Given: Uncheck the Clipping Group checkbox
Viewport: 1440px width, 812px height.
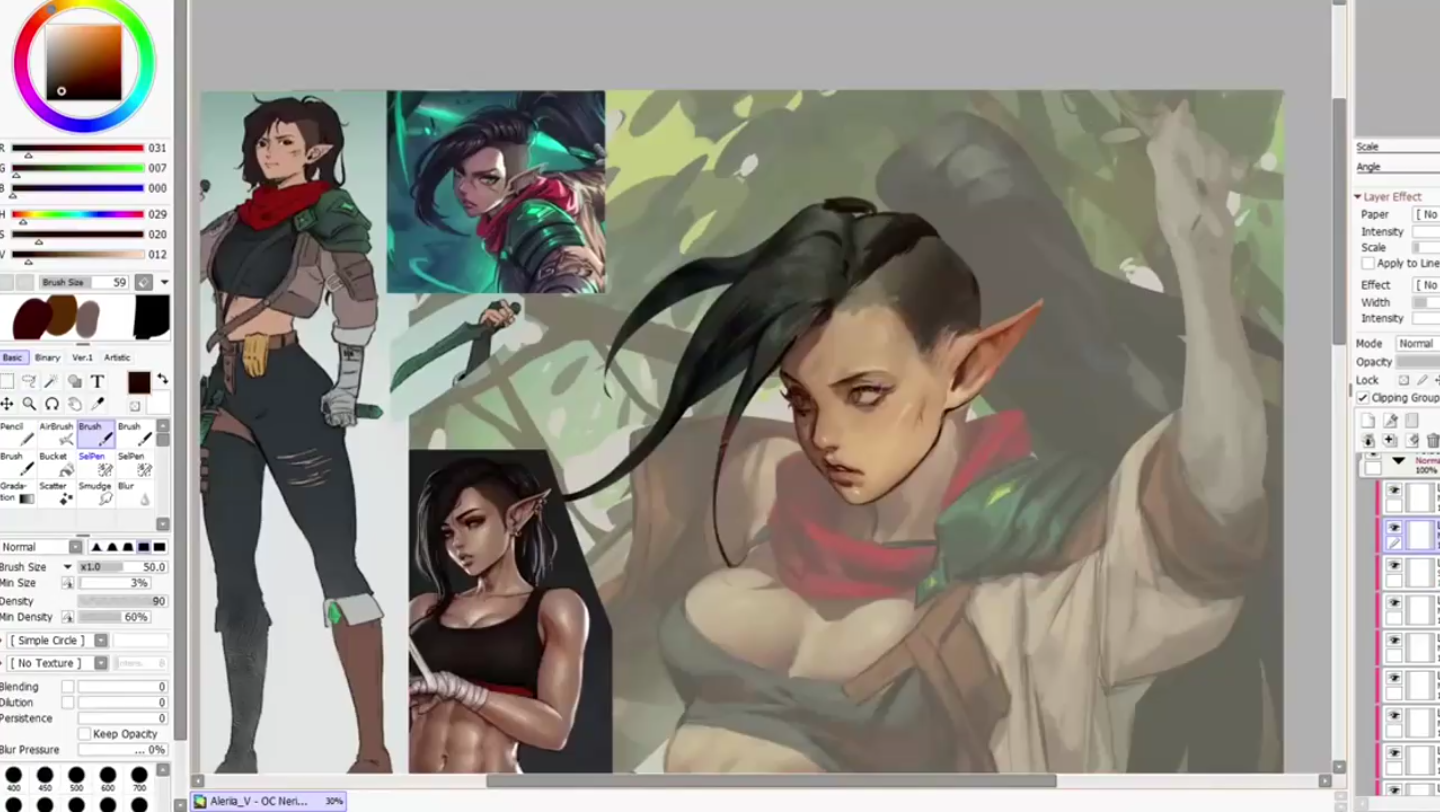Looking at the screenshot, I should point(1363,398).
